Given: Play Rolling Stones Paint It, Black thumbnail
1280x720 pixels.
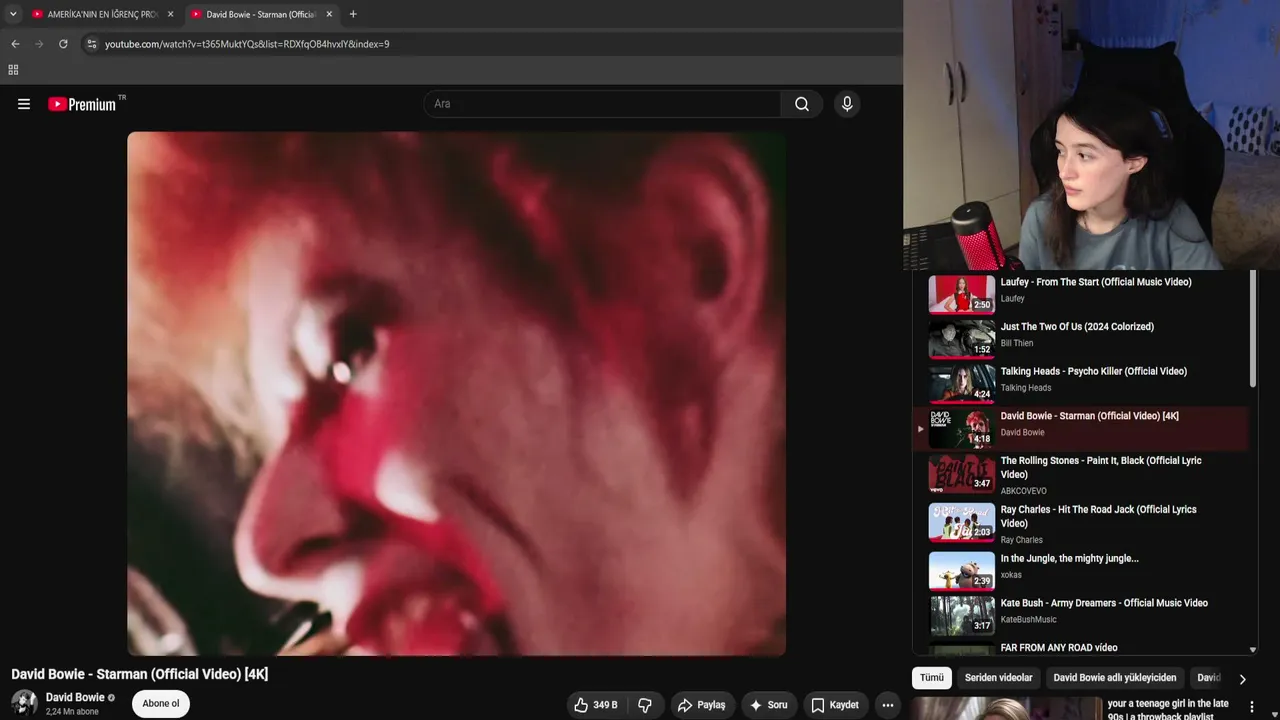Looking at the screenshot, I should [962, 474].
